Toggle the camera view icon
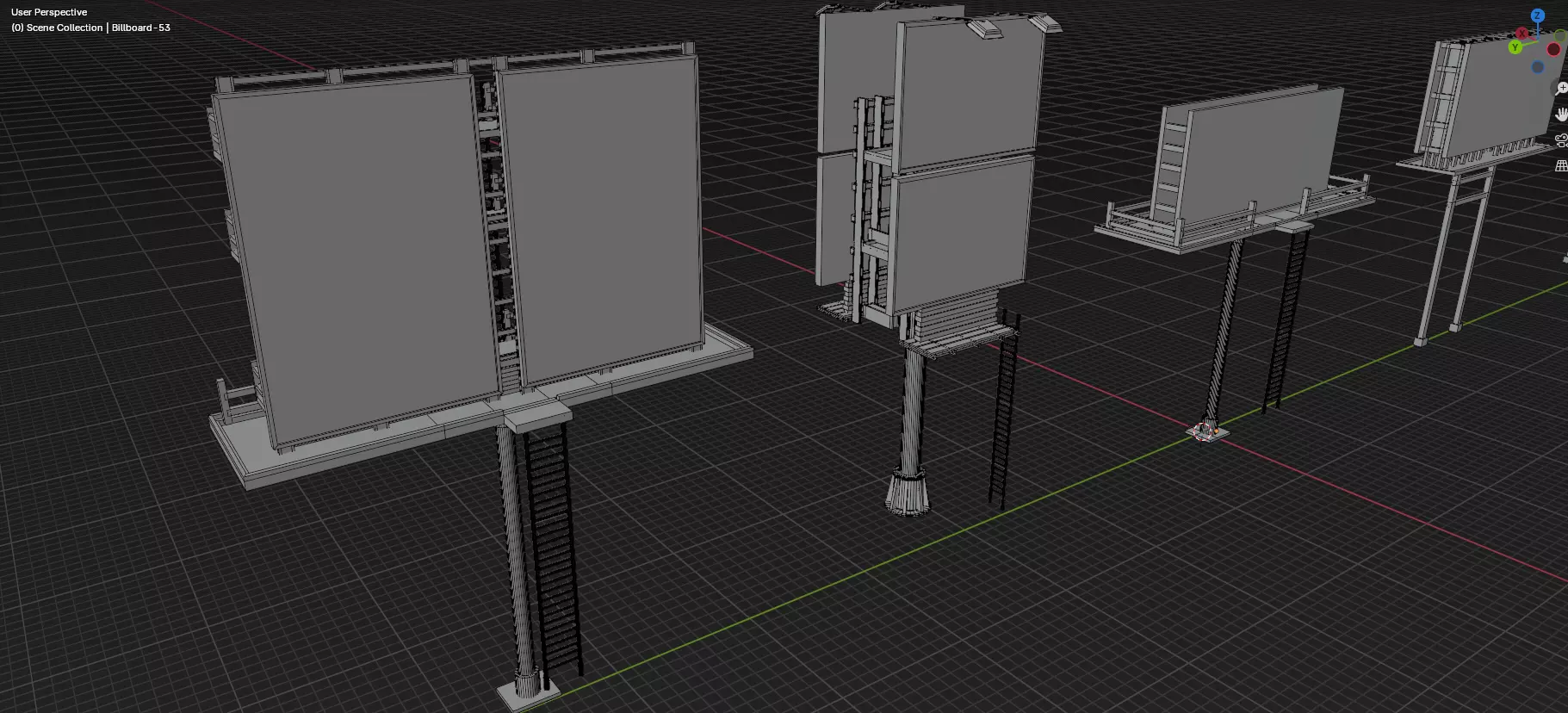1568x713 pixels. pos(1561,140)
